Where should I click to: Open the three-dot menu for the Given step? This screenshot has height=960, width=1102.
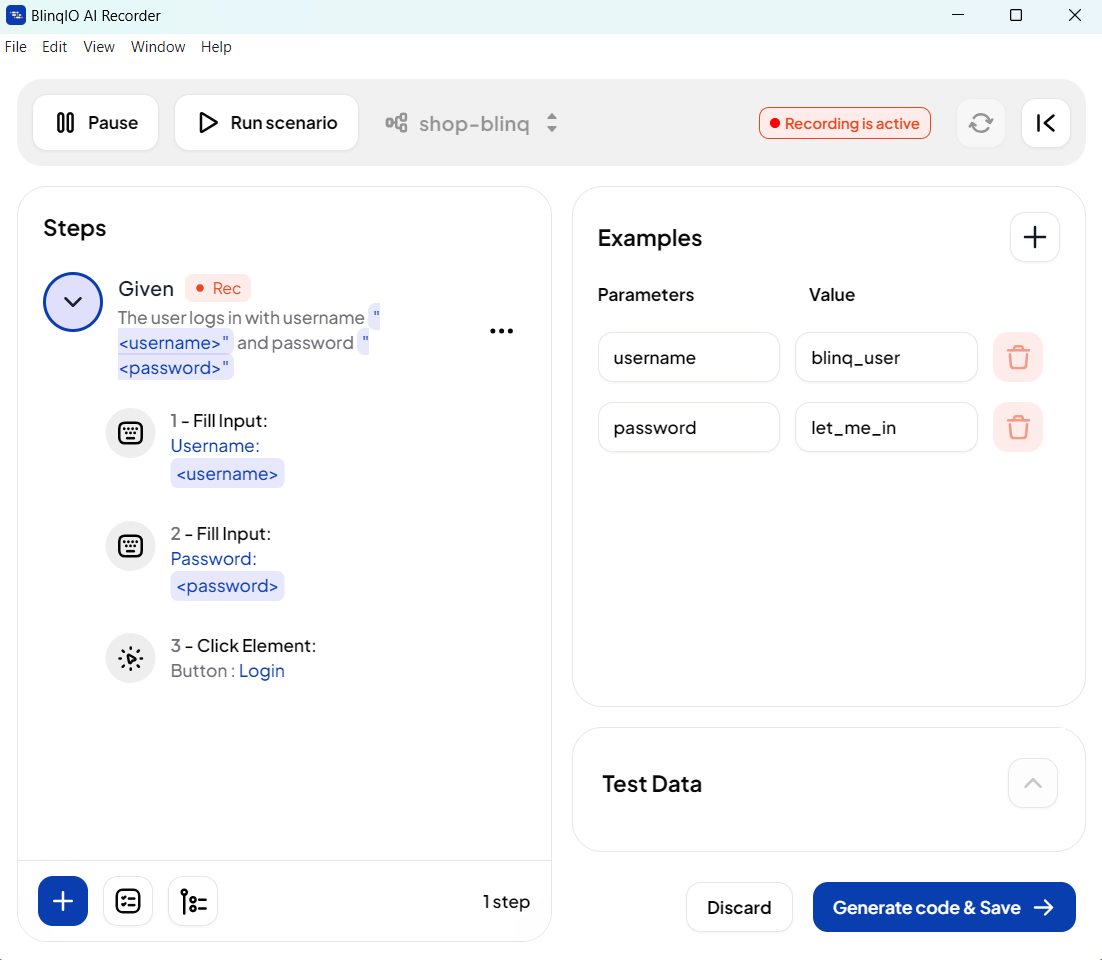coord(501,331)
